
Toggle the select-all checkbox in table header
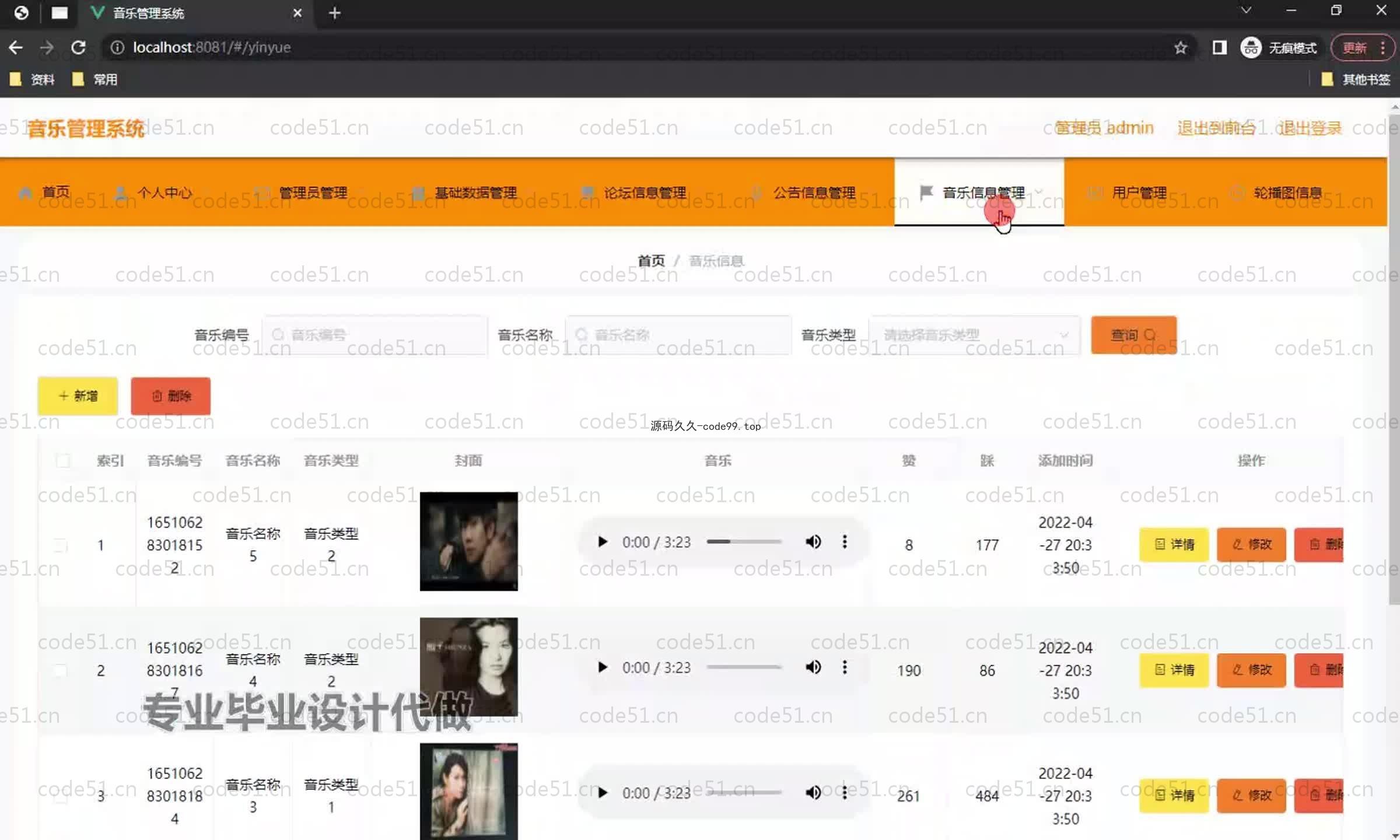tap(63, 461)
